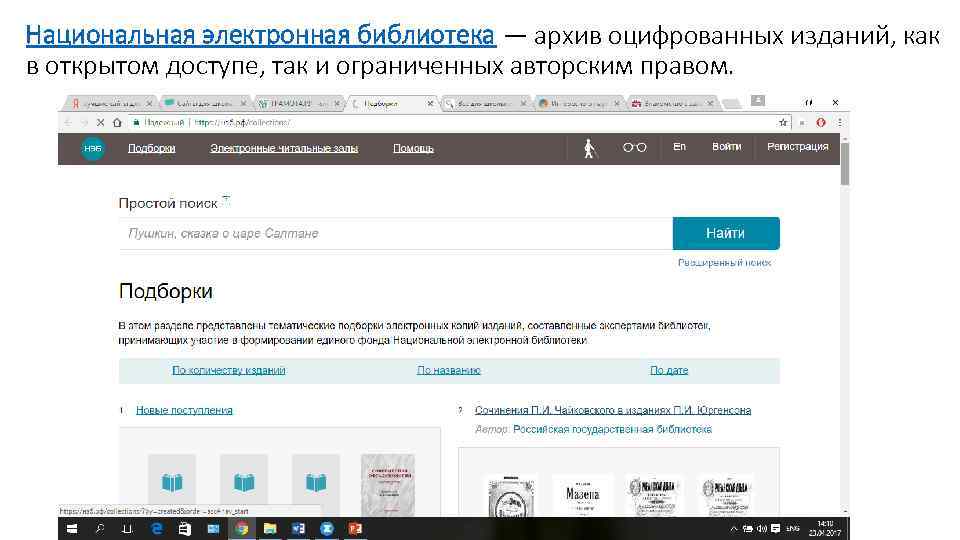The height and width of the screenshot is (540, 960).
Task: Toggle the visually-impaired glasses icon
Action: 634,148
